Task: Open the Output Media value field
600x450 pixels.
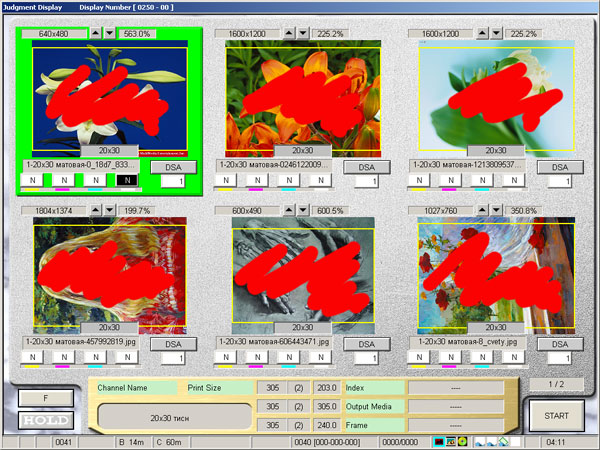Action: (x=462, y=406)
